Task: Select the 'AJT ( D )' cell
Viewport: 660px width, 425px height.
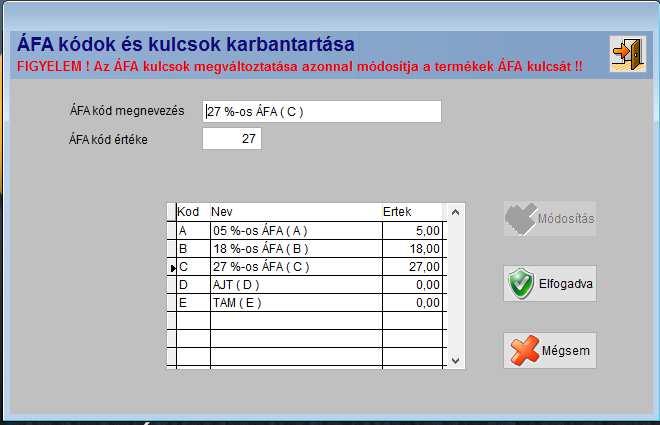Action: click(296, 285)
